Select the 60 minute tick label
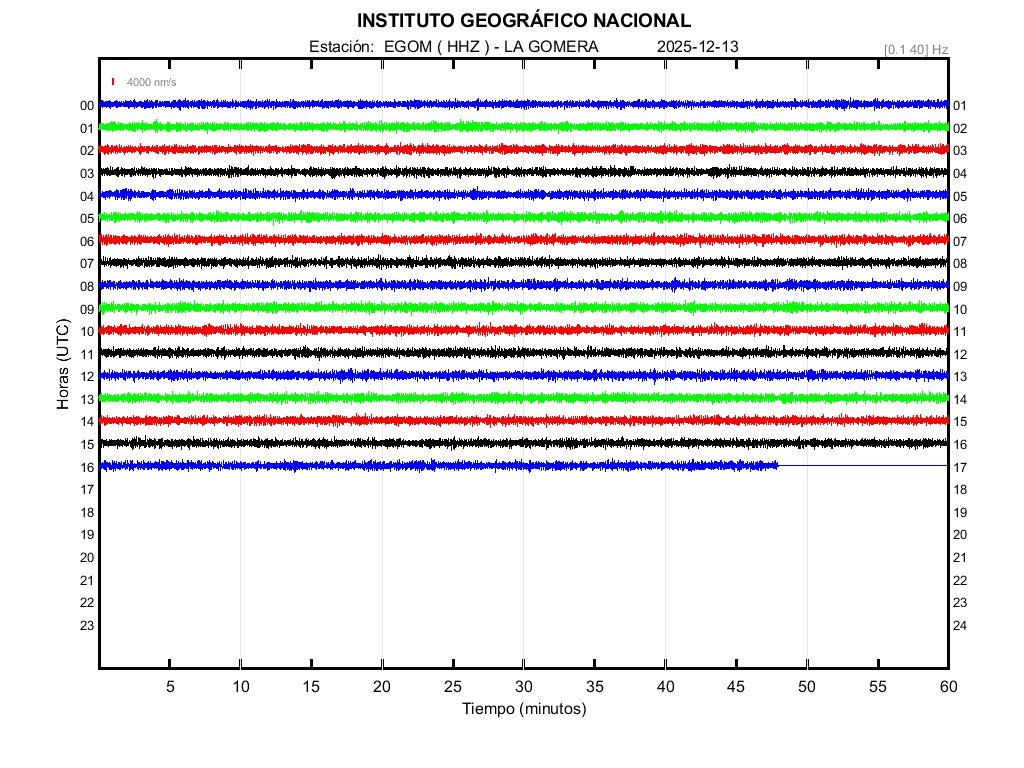The width and height of the screenshot is (1024, 768). [947, 687]
